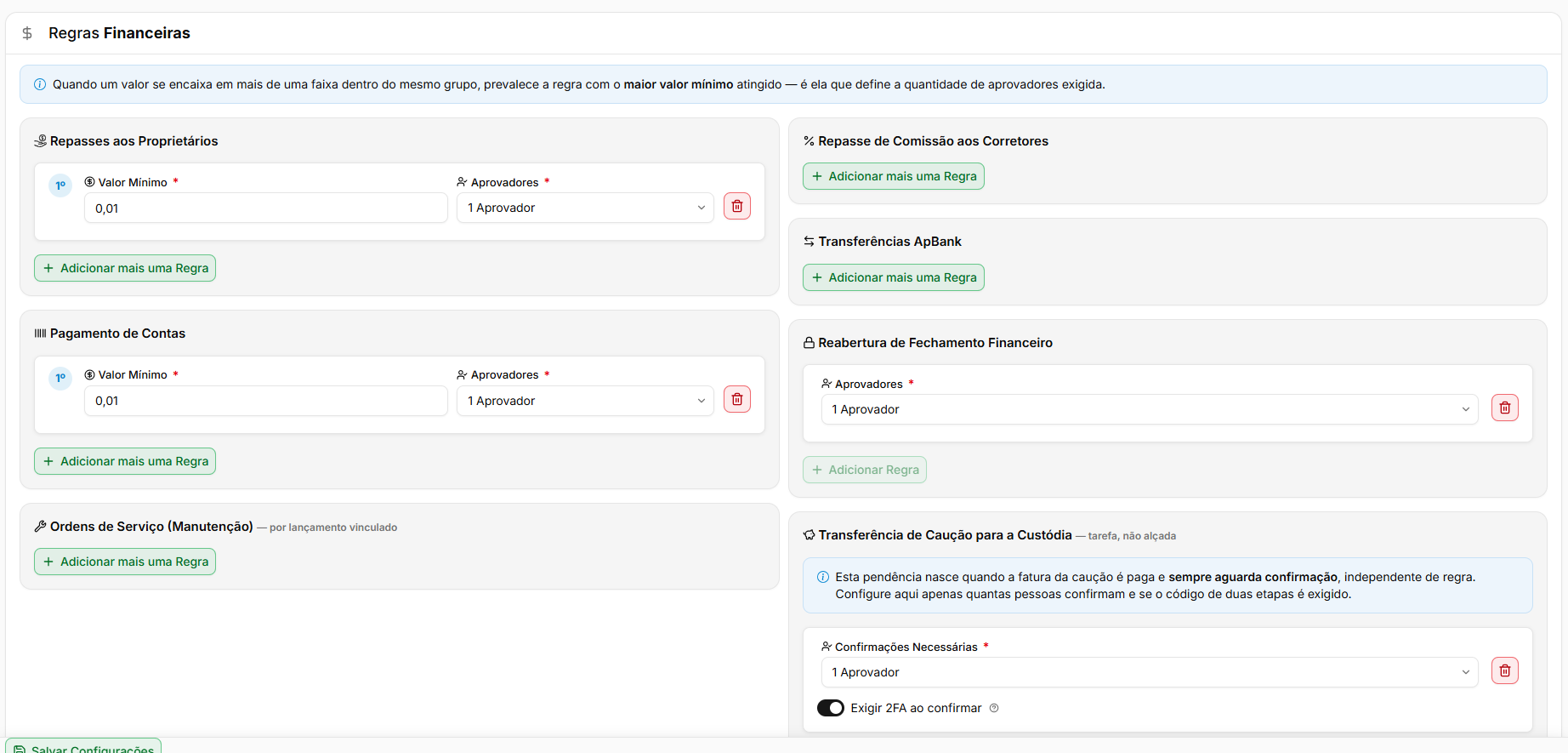Disable the Exigir 2FA ao confirmar switch
The height and width of the screenshot is (753, 1568).
pyautogui.click(x=831, y=708)
